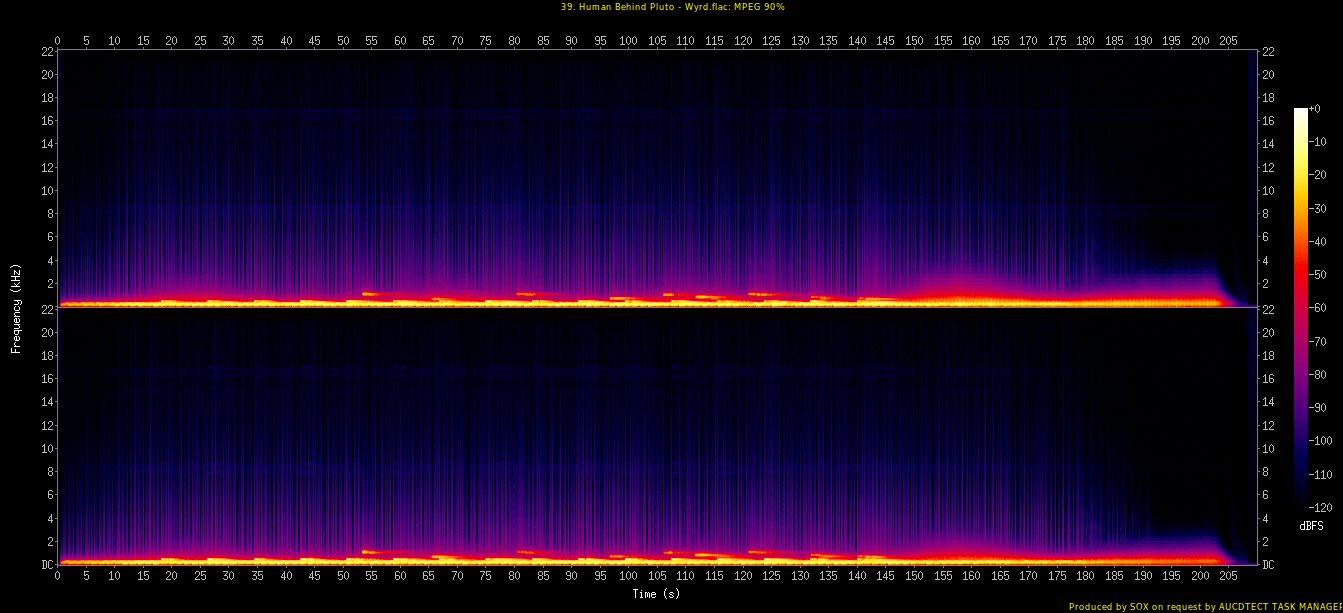Click the 180 second tick on top time axis
This screenshot has width=1343, height=613.
(1085, 41)
